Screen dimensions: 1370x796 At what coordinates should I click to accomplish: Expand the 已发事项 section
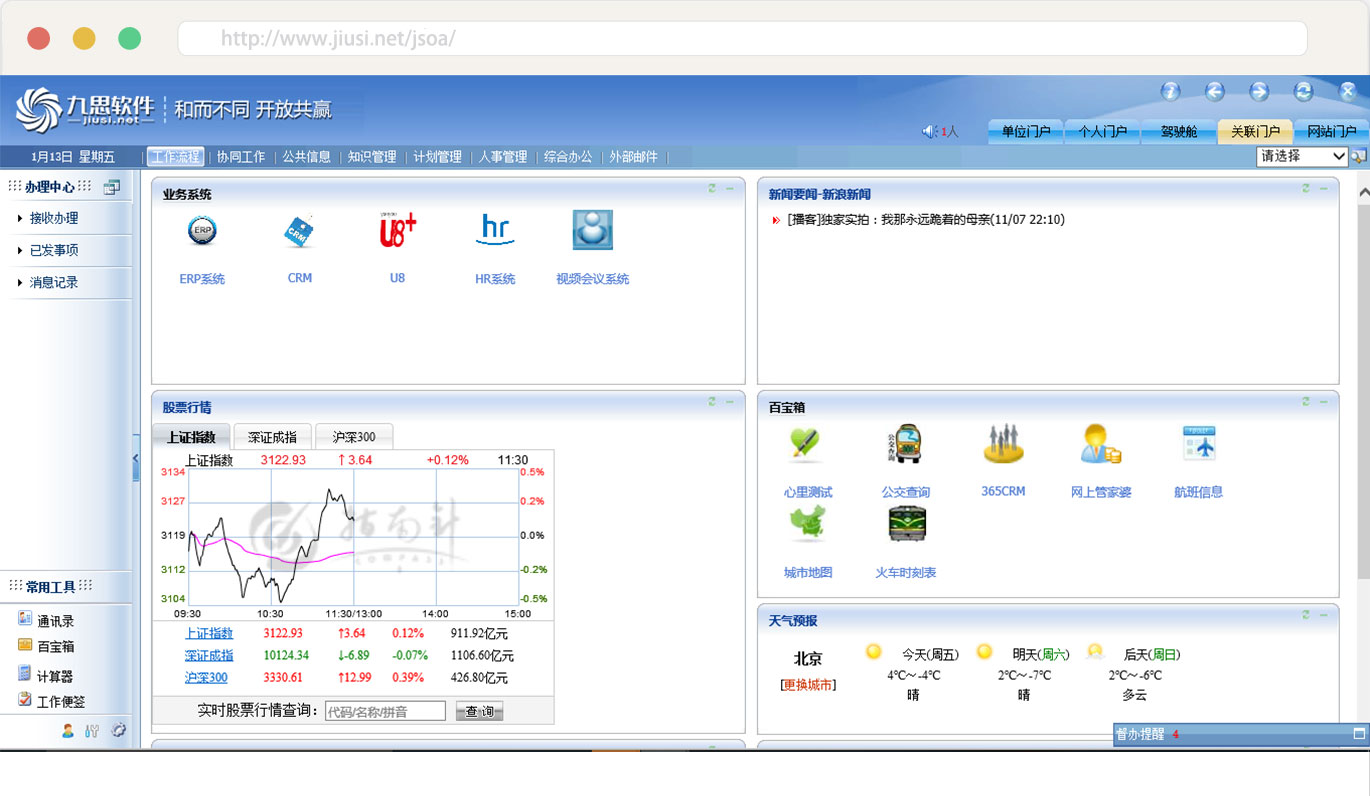[53, 250]
